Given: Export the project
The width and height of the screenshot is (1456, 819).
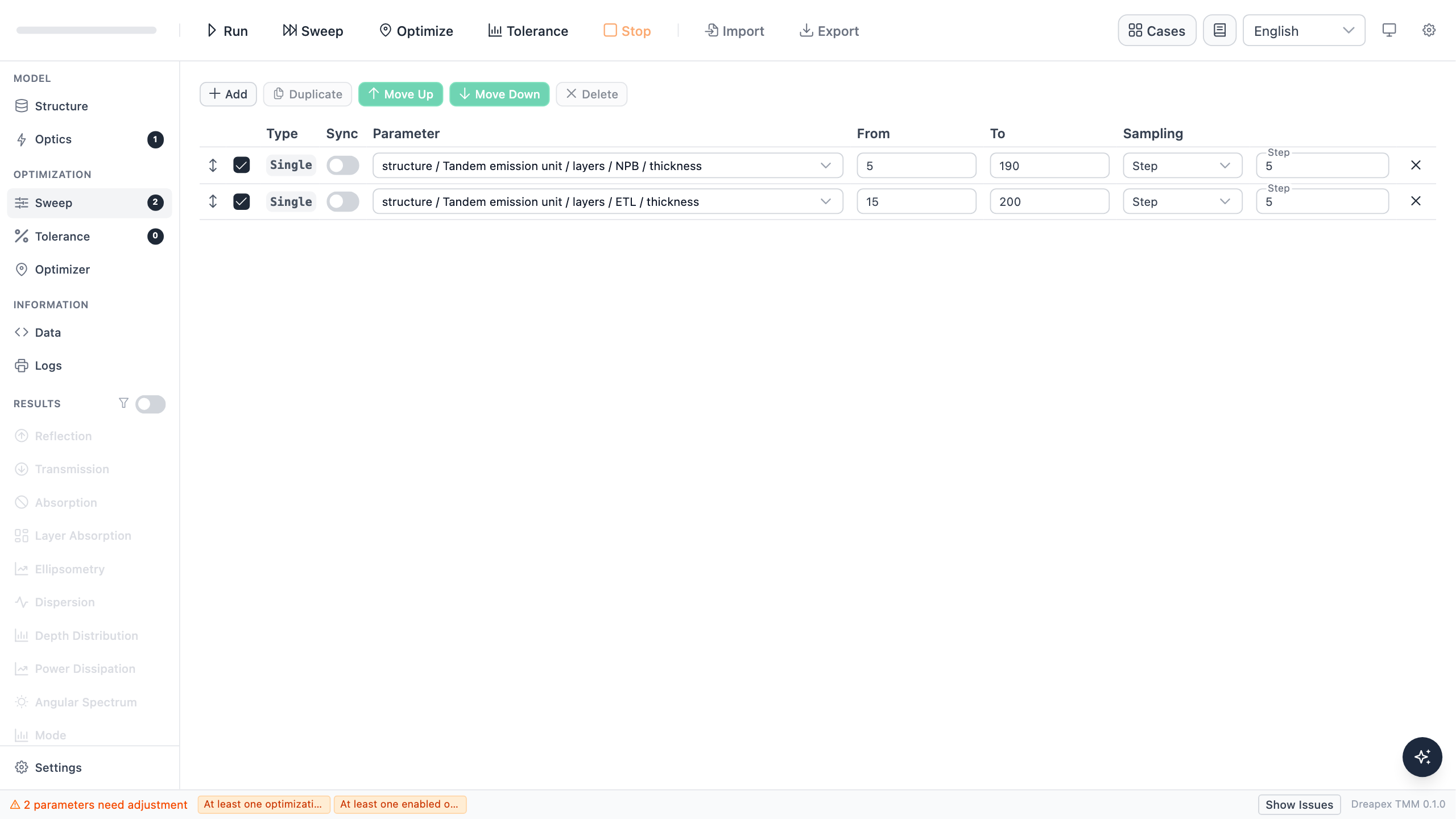Looking at the screenshot, I should 829,31.
